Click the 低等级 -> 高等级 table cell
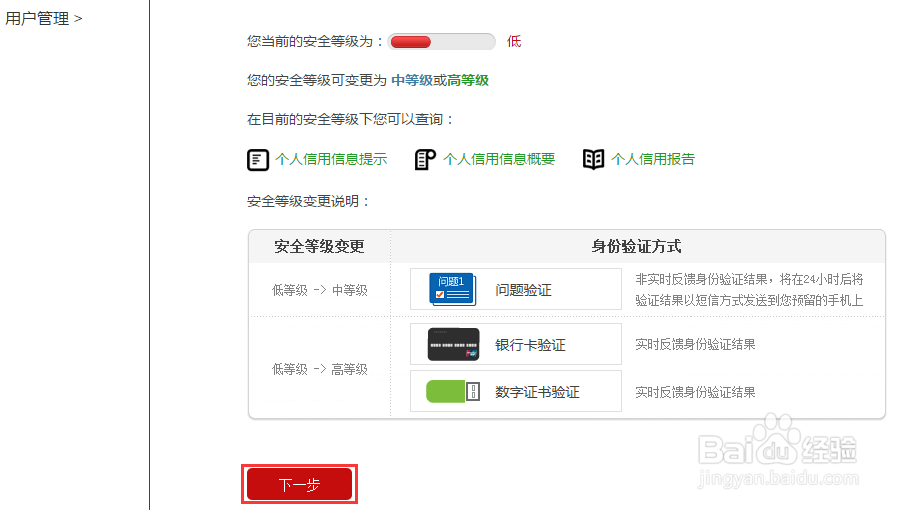This screenshot has height=510, width=910. click(320, 369)
